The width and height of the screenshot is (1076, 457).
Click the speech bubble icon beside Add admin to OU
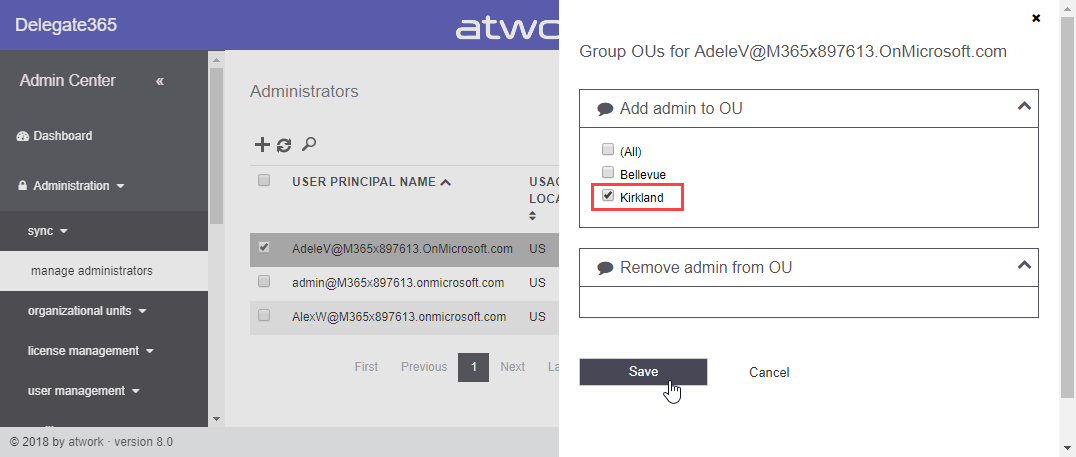pyautogui.click(x=605, y=109)
